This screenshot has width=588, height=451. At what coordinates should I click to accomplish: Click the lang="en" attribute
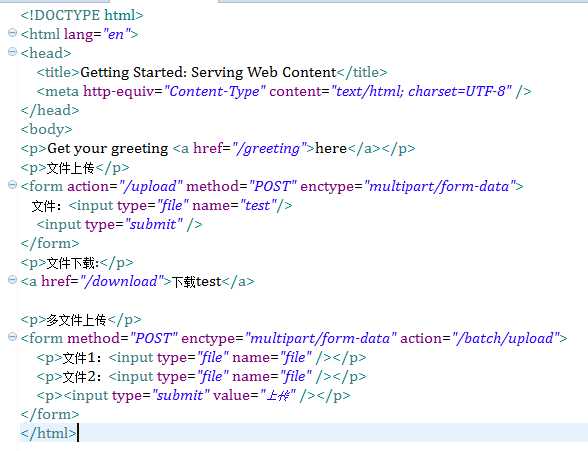(x=97, y=34)
